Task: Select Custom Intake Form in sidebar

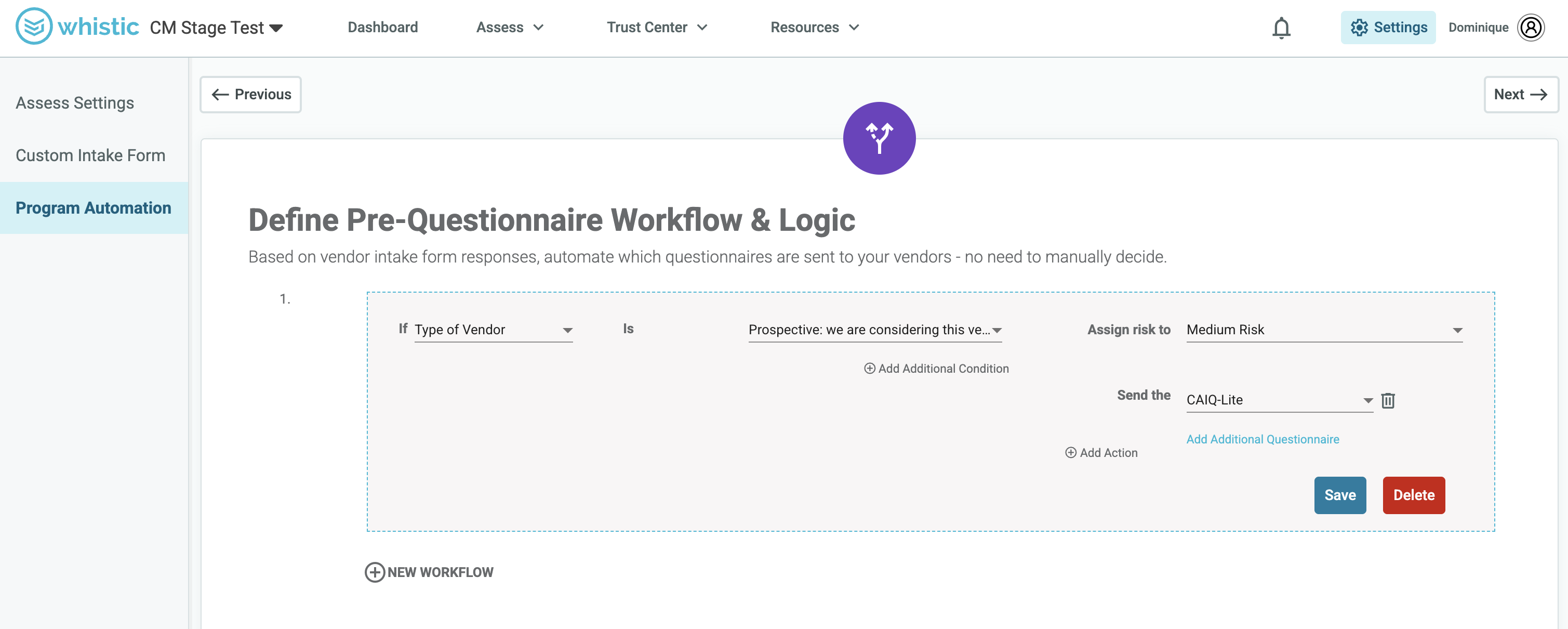Action: [x=95, y=155]
